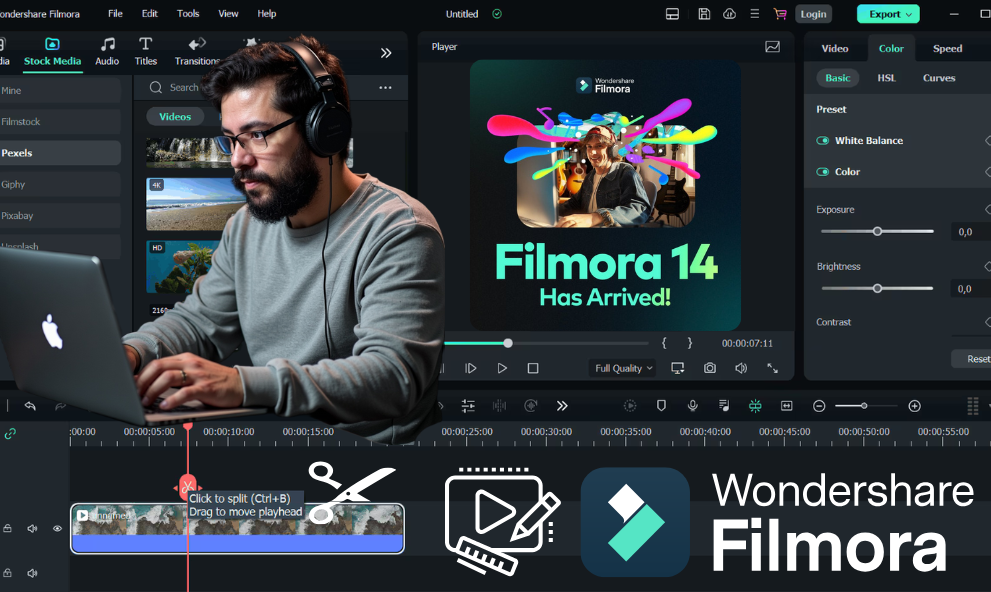Open the shopping cart icon
This screenshot has width=991, height=592.
click(780, 14)
